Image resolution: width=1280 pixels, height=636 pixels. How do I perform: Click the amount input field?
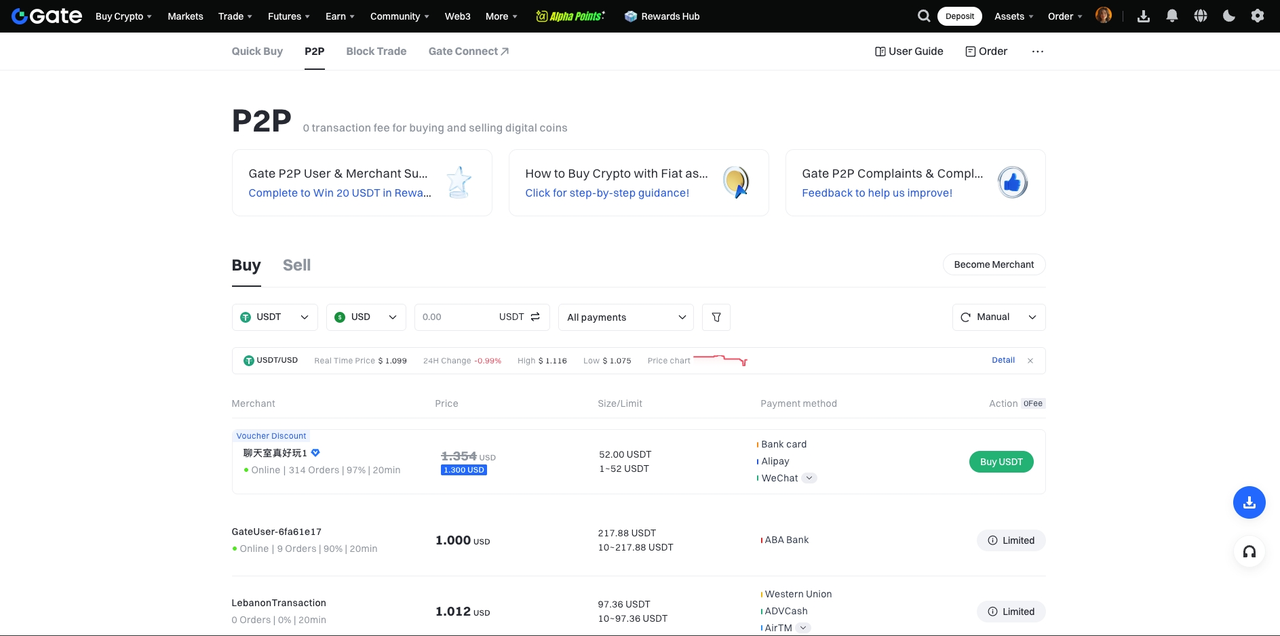pos(455,317)
